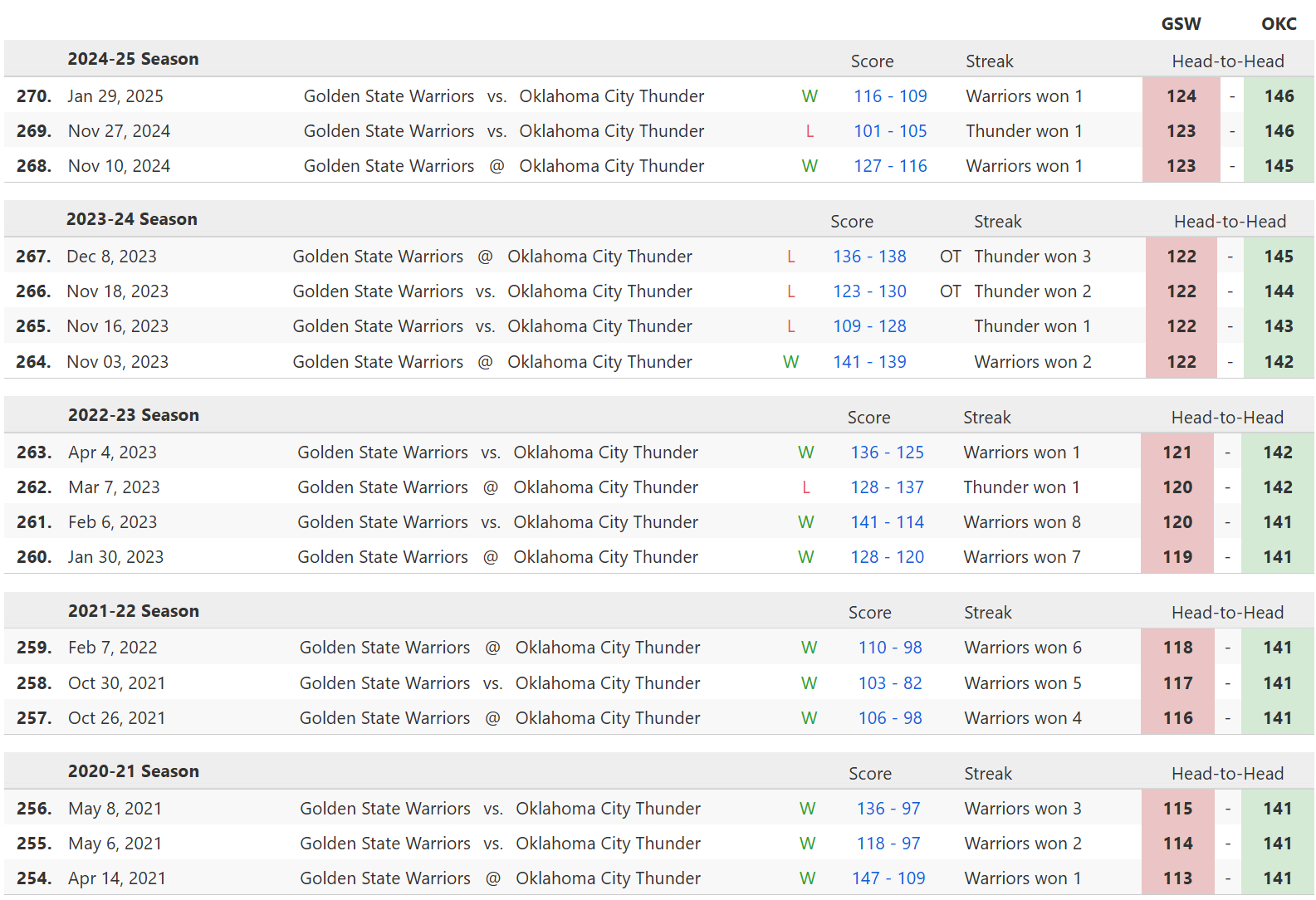
Task: Select the 2023-24 Season heading
Action: pyautogui.click(x=132, y=219)
